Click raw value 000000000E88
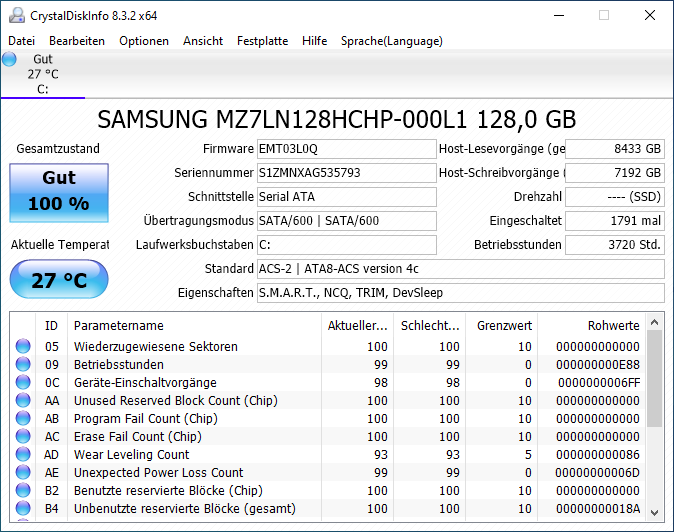Image resolution: width=674 pixels, height=532 pixels. click(x=597, y=364)
